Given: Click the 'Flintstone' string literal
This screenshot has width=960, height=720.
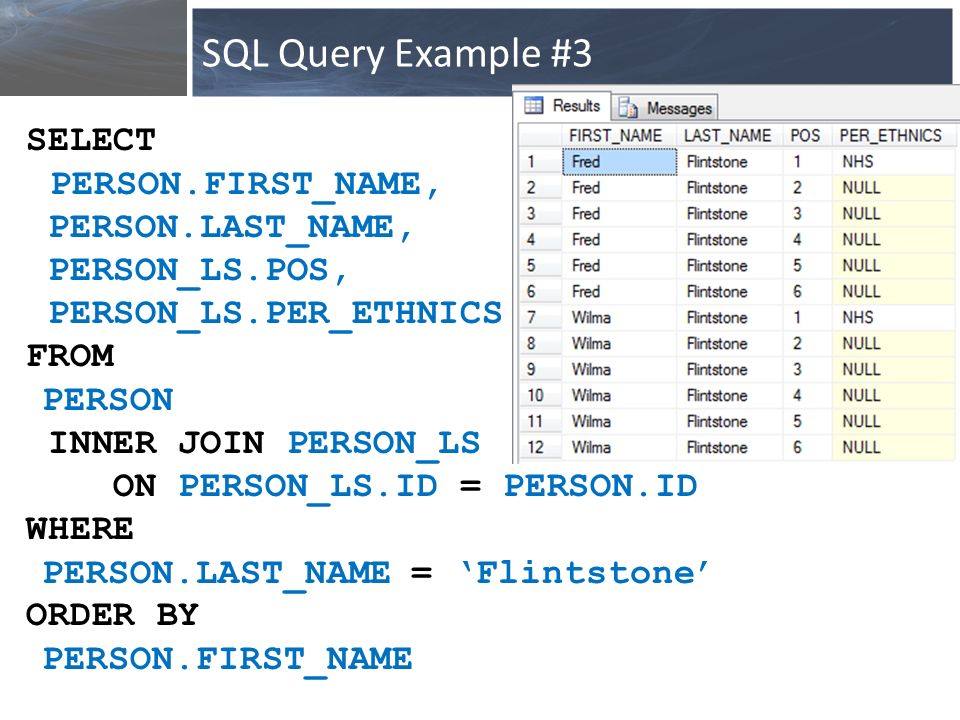Looking at the screenshot, I should click(585, 572).
